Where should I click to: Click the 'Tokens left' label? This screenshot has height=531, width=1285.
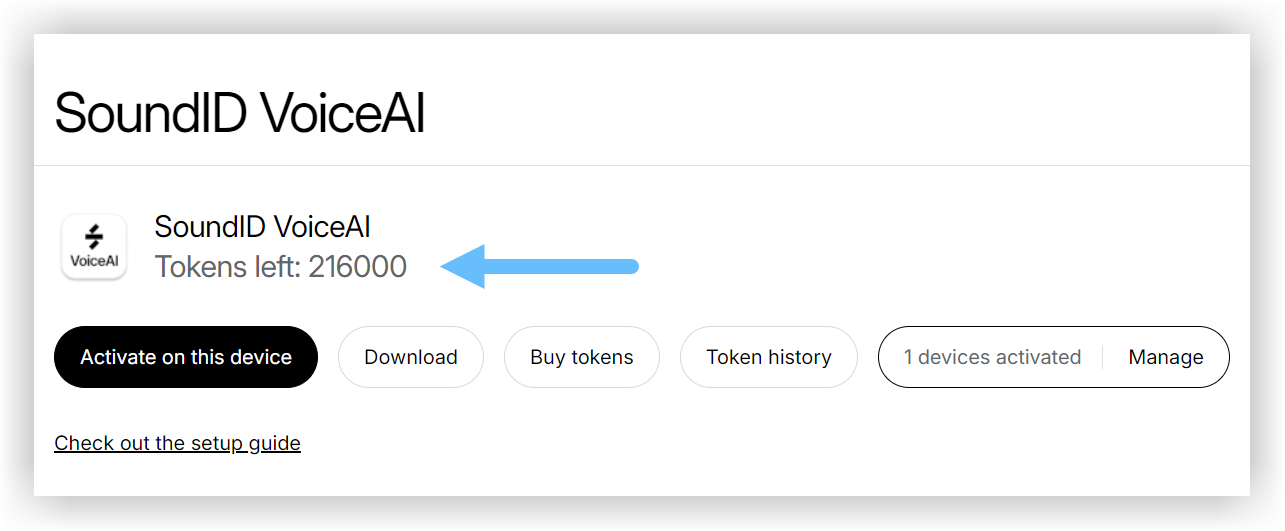(x=228, y=267)
